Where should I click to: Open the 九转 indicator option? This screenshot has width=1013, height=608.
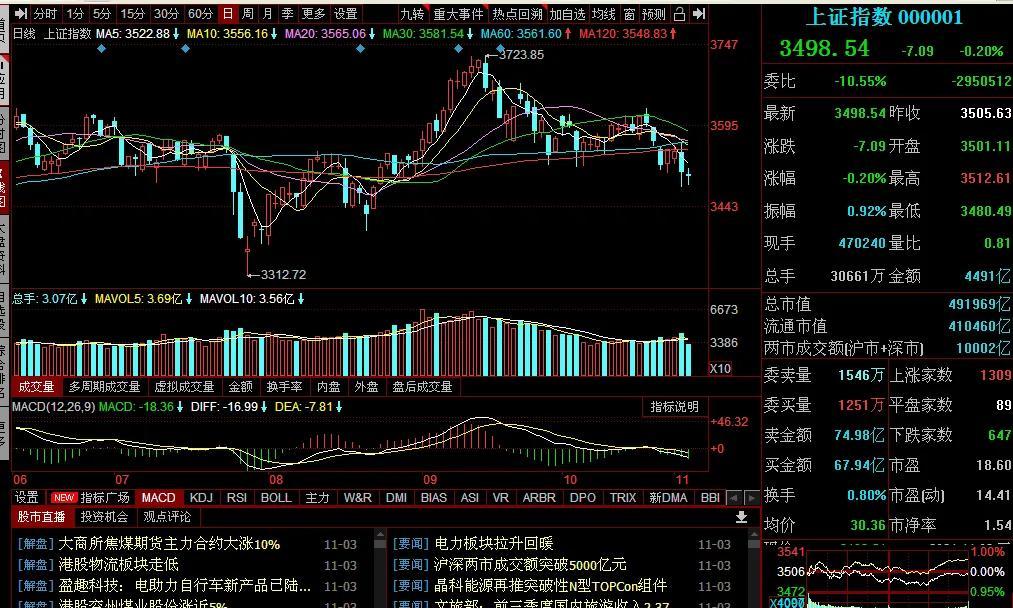(412, 14)
